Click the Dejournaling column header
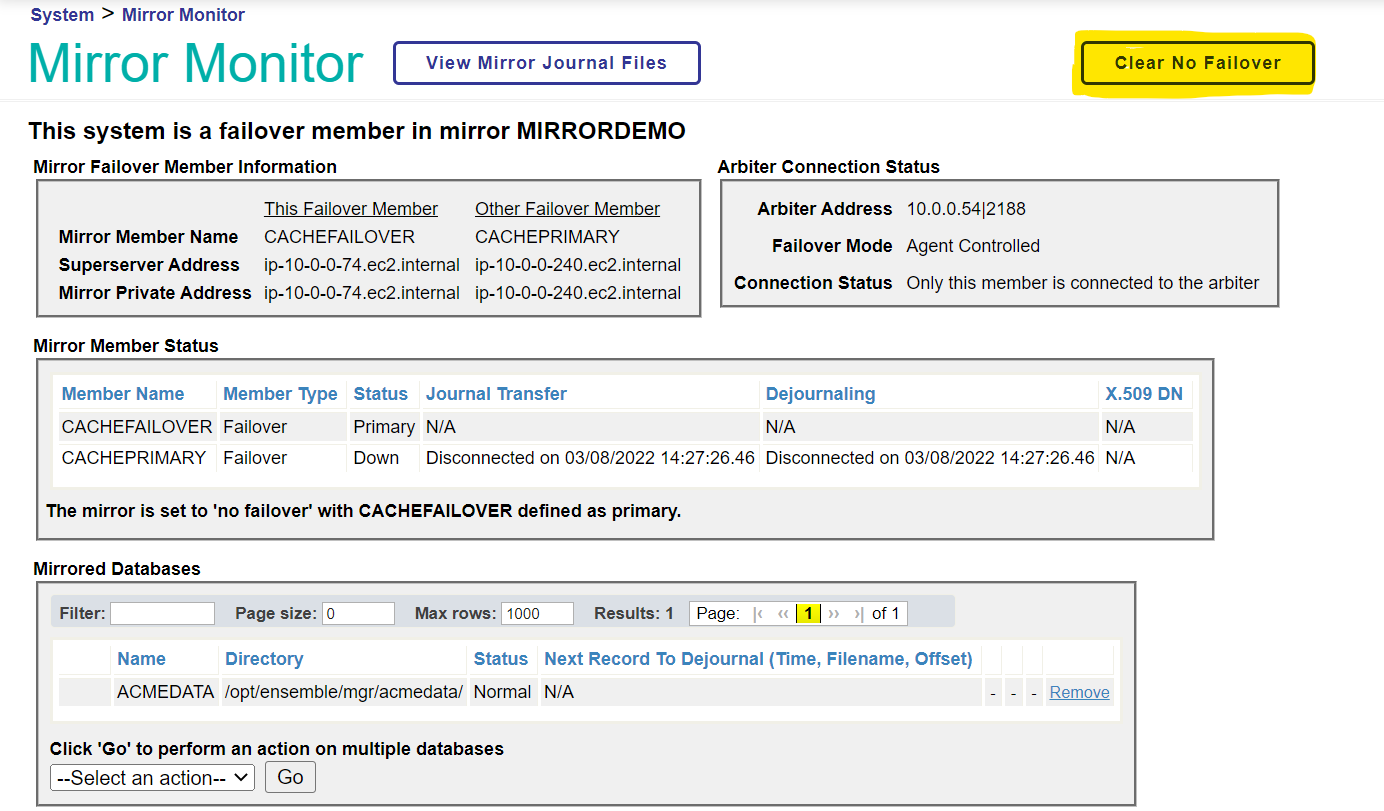Image resolution: width=1384 pixels, height=811 pixels. pyautogui.click(x=820, y=394)
